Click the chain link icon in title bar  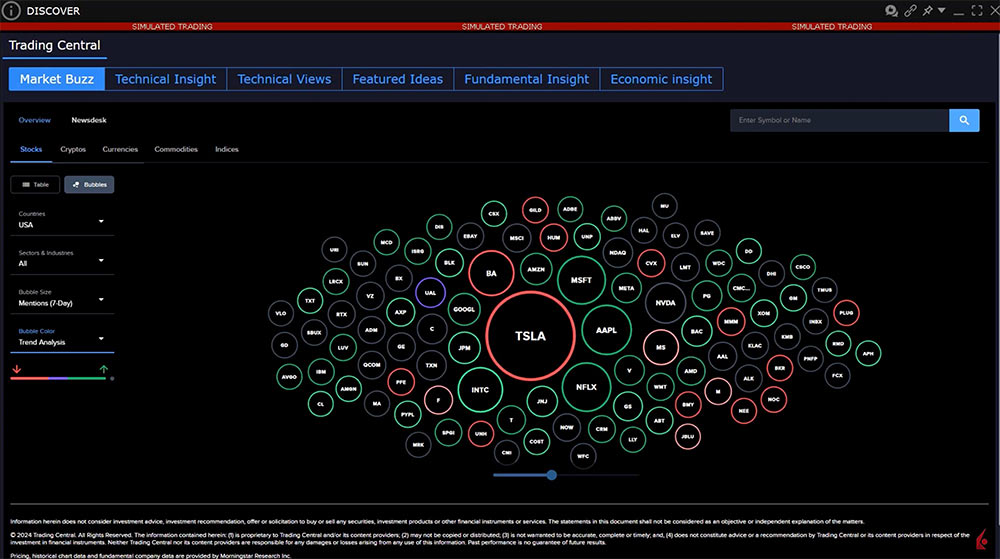pos(910,10)
